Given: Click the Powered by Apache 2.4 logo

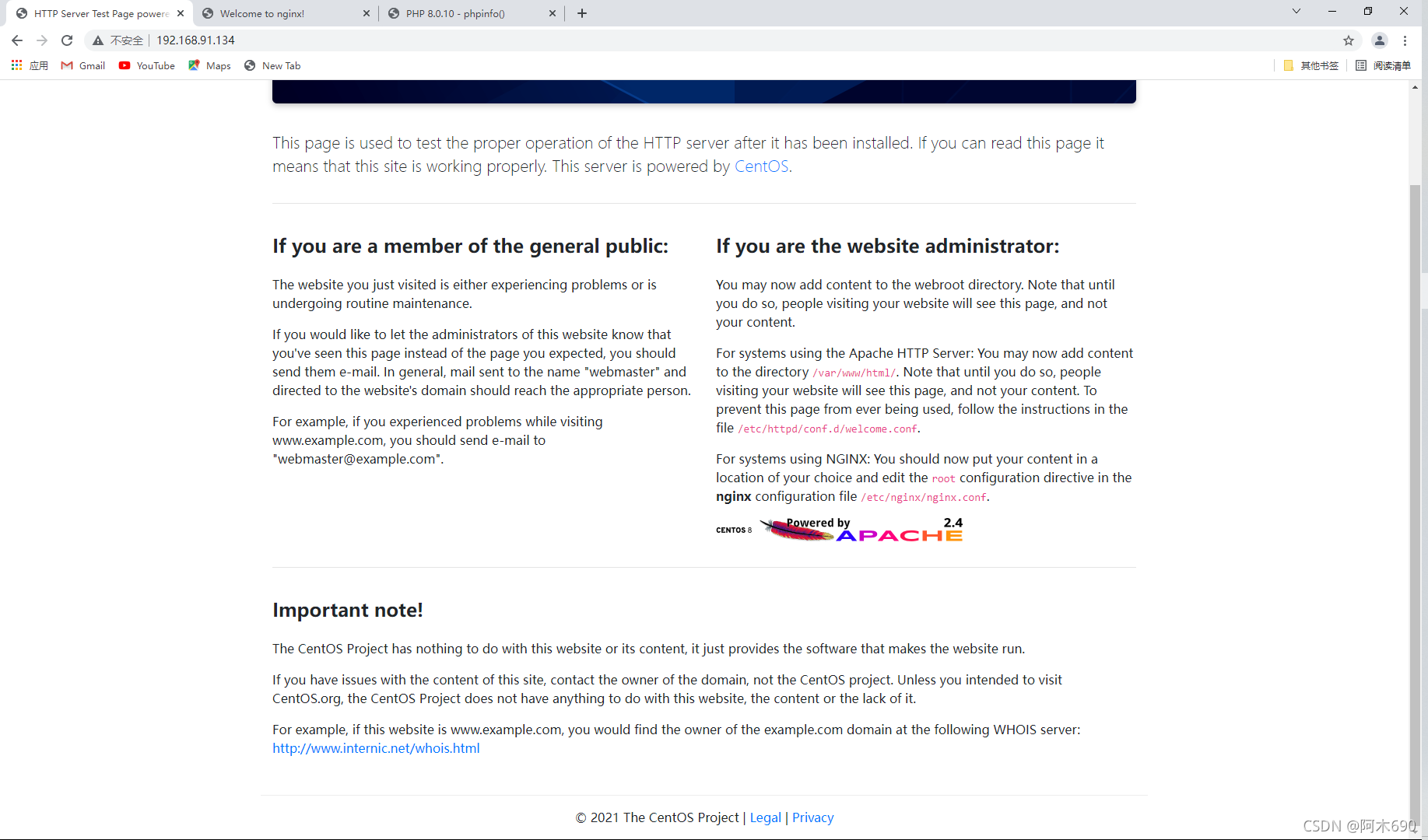Looking at the screenshot, I should [x=861, y=530].
